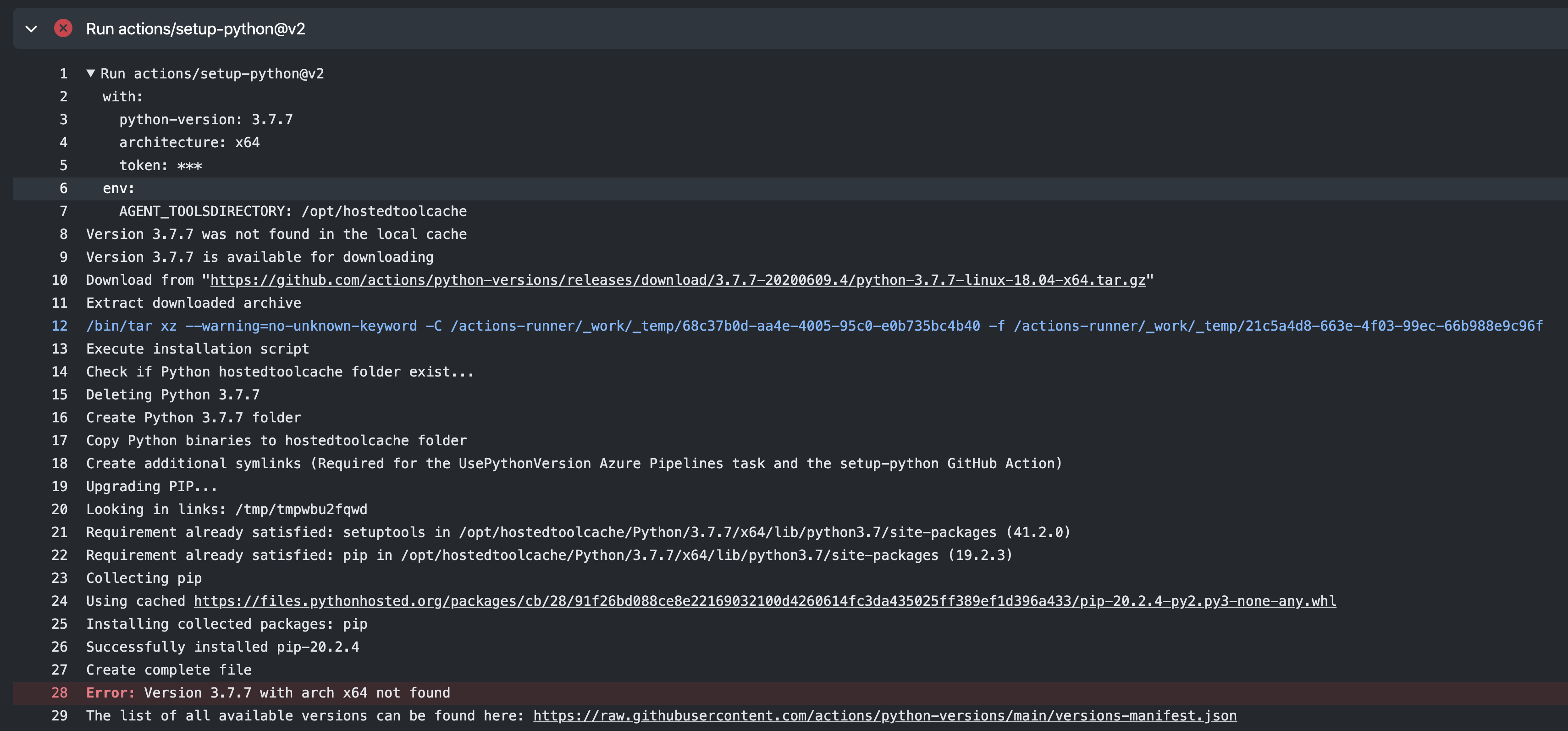Image resolution: width=1568 pixels, height=731 pixels.
Task: Collapse the setup-python step chevron
Action: [31, 28]
